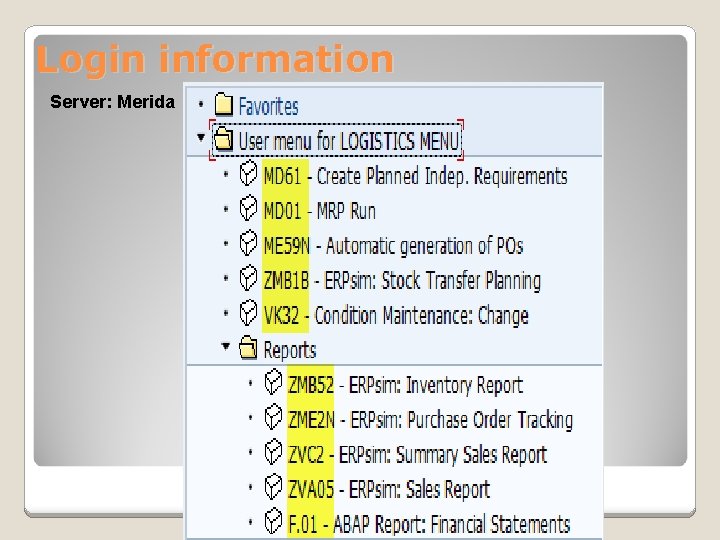Collapse the Reports folder arrow
Viewport: 720px width, 540px height.
click(225, 346)
